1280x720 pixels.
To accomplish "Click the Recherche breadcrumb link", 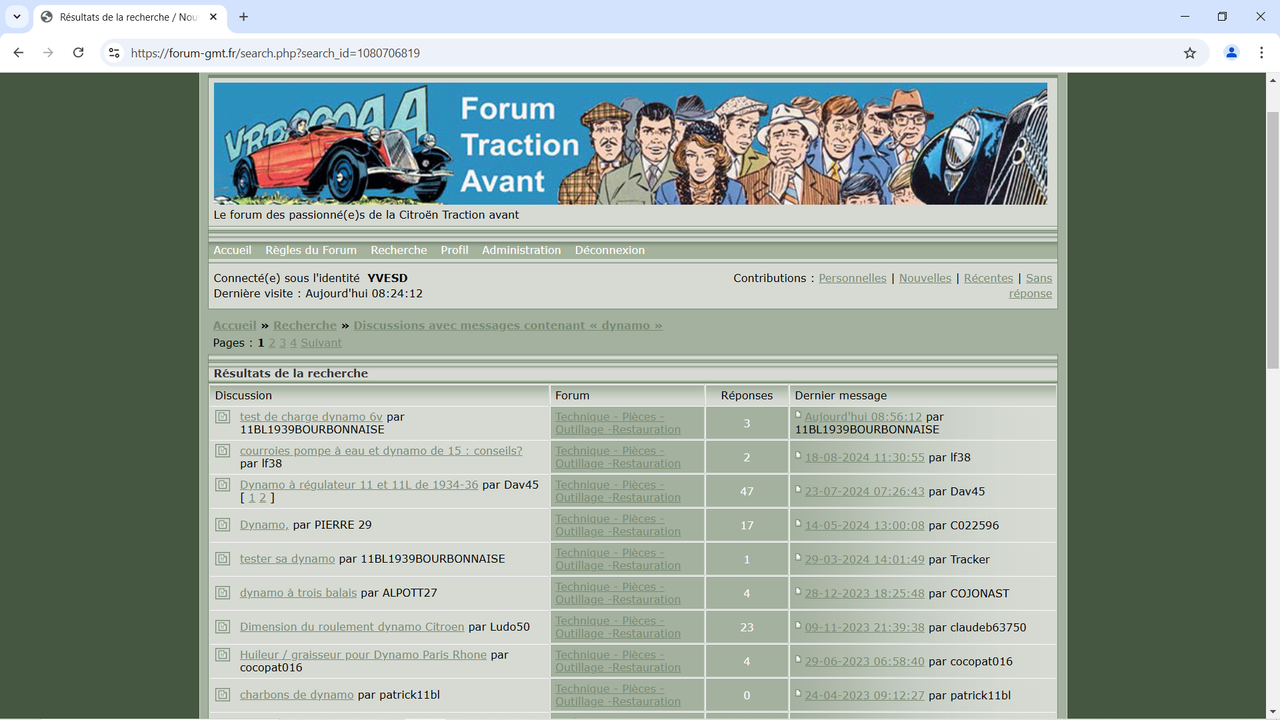I will (305, 325).
